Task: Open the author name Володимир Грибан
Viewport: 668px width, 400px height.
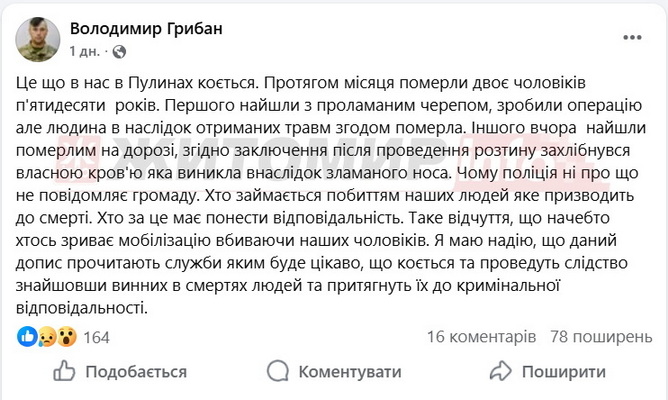Action: 147,28
